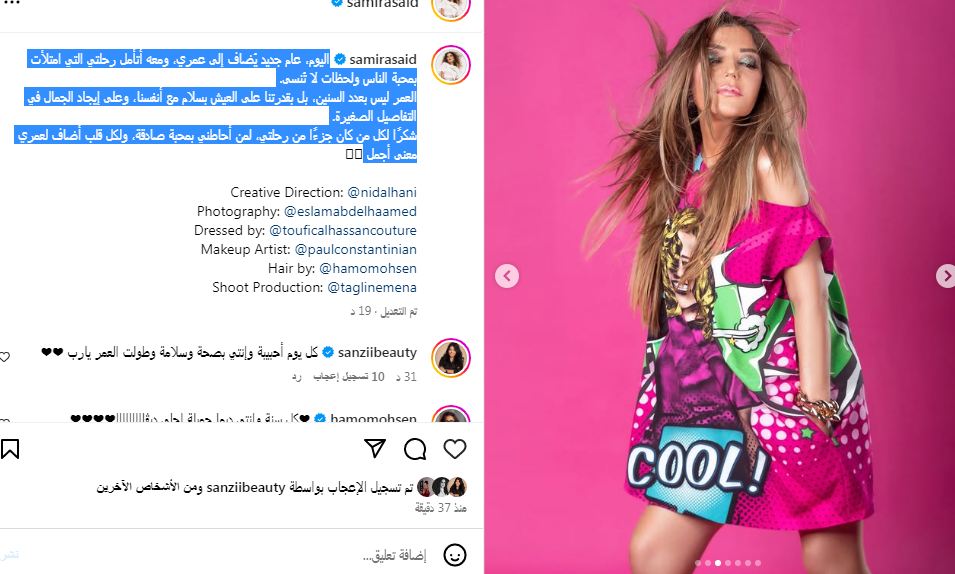
Task: Open the @taglinemena production link
Action: coord(372,287)
